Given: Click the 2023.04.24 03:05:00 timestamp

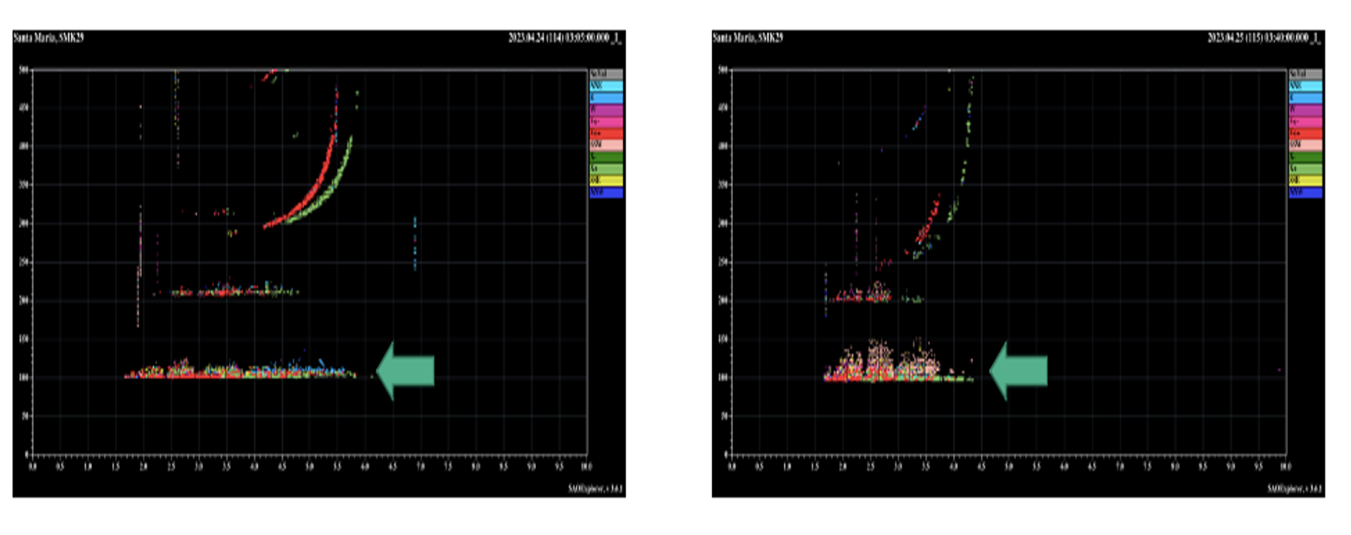Looking at the screenshot, I should [x=563, y=38].
